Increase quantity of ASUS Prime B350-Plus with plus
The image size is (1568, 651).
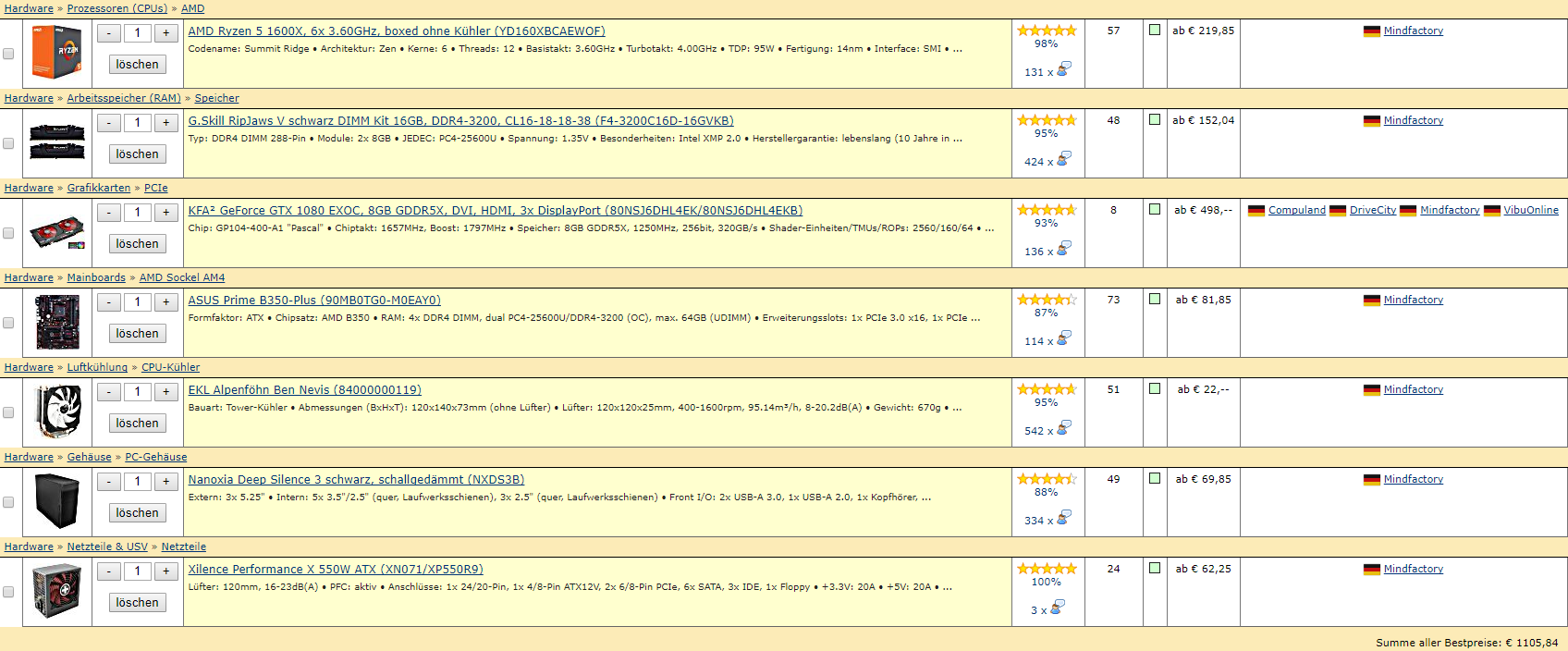point(166,302)
